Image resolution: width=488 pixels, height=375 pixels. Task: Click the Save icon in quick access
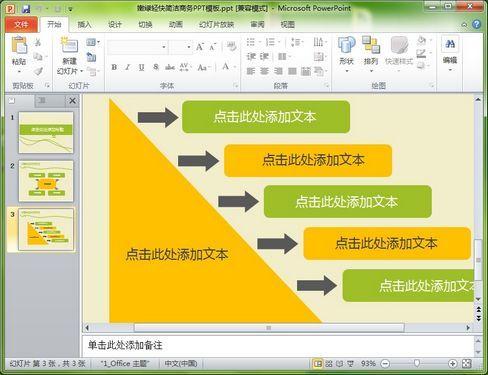26,9
